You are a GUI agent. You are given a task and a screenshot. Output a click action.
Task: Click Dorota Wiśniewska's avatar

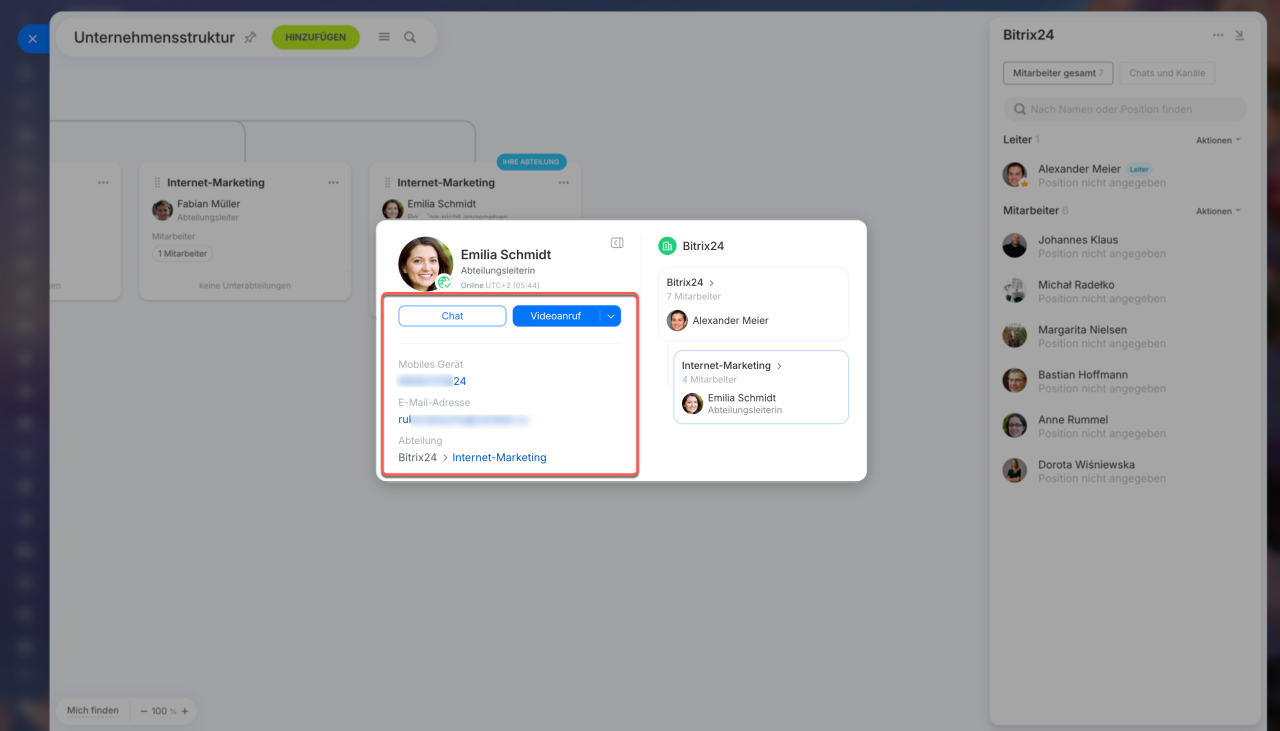1015,471
